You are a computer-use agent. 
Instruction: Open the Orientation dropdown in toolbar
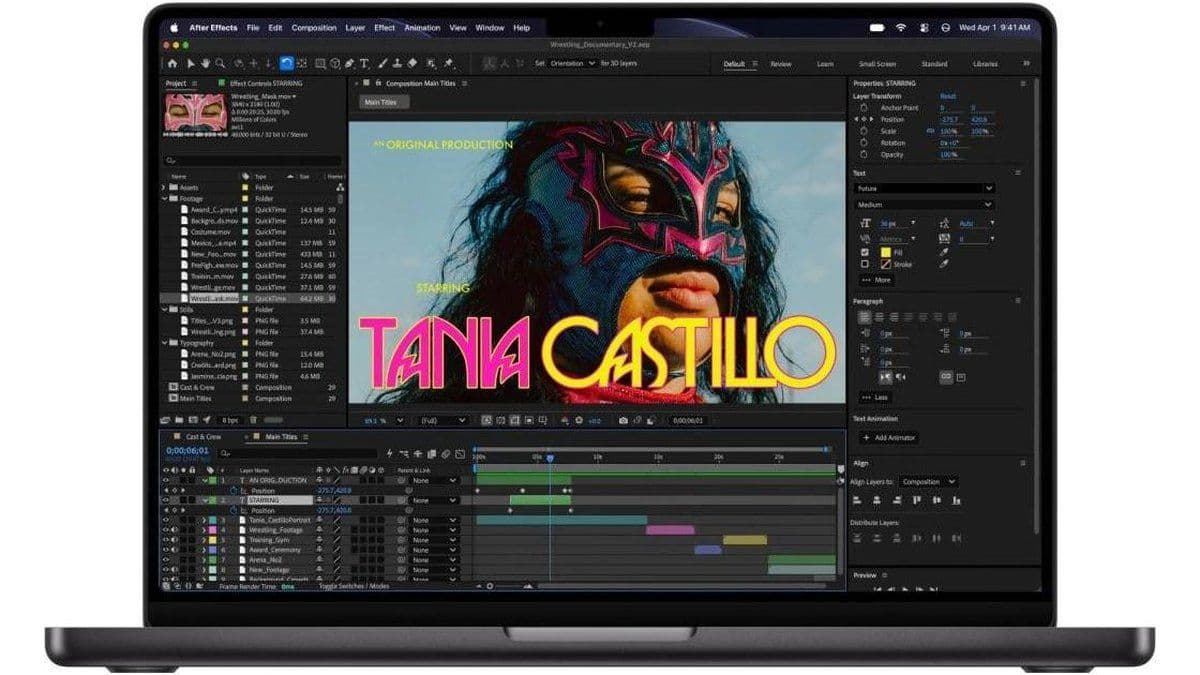click(x=571, y=63)
